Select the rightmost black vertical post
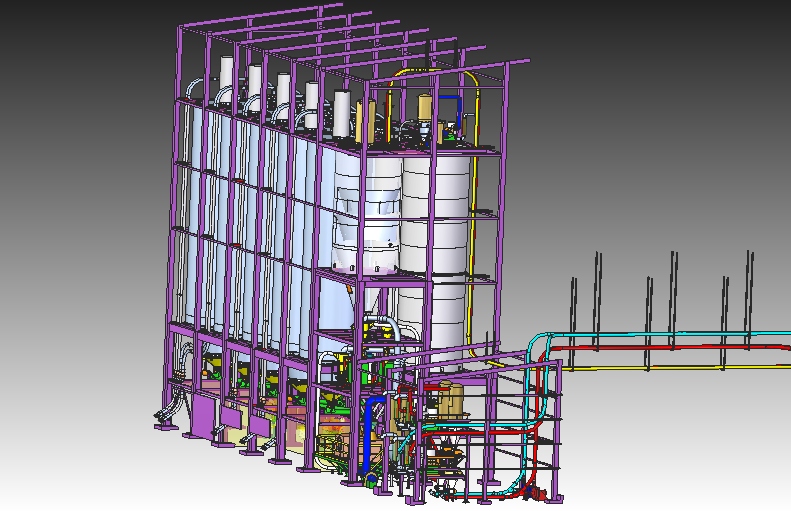 tap(749, 280)
